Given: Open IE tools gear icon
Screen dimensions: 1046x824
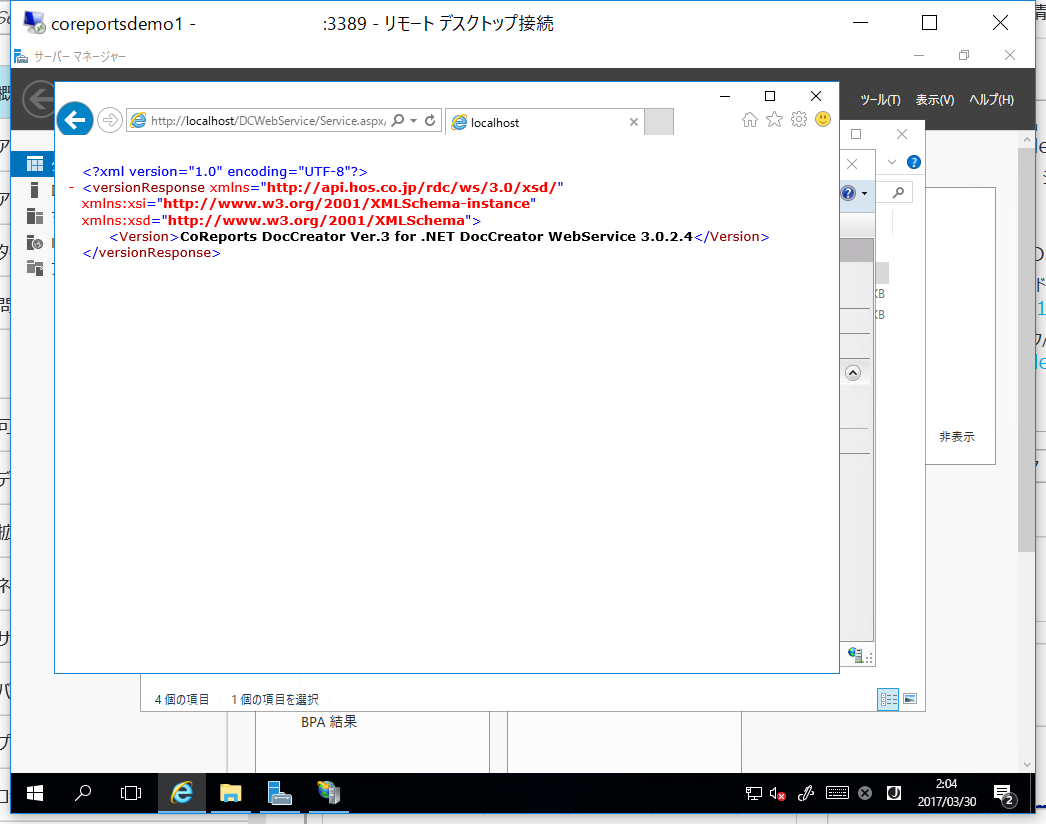Looking at the screenshot, I should [799, 119].
